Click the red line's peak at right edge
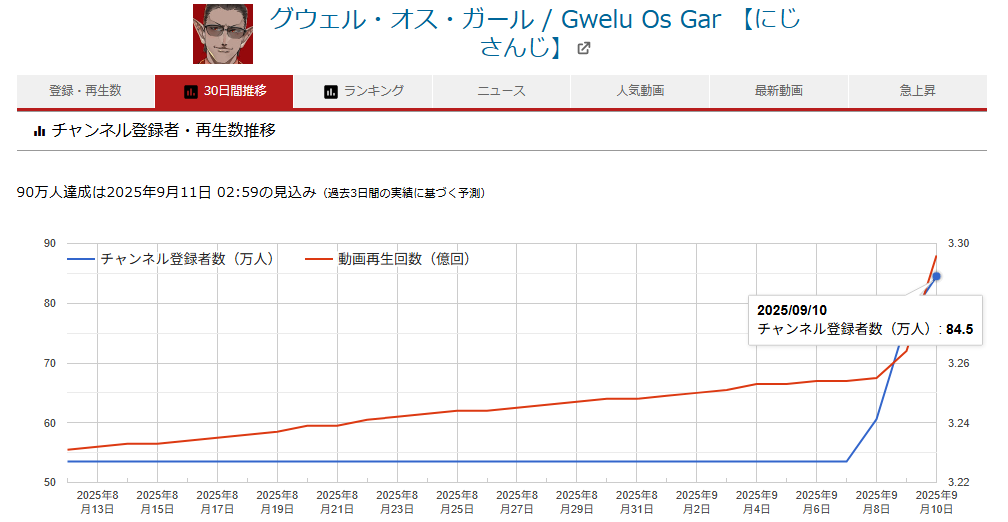 936,256
